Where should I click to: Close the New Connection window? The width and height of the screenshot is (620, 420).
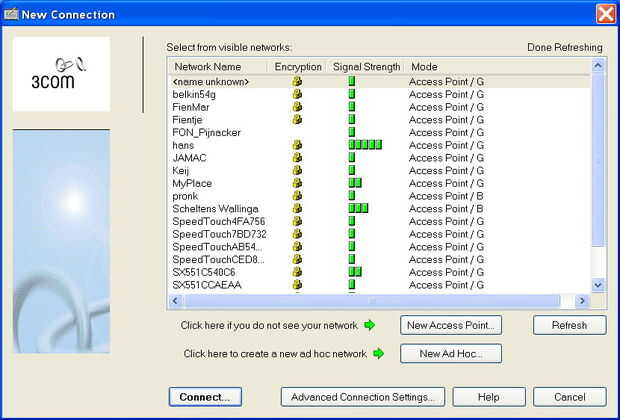[605, 14]
